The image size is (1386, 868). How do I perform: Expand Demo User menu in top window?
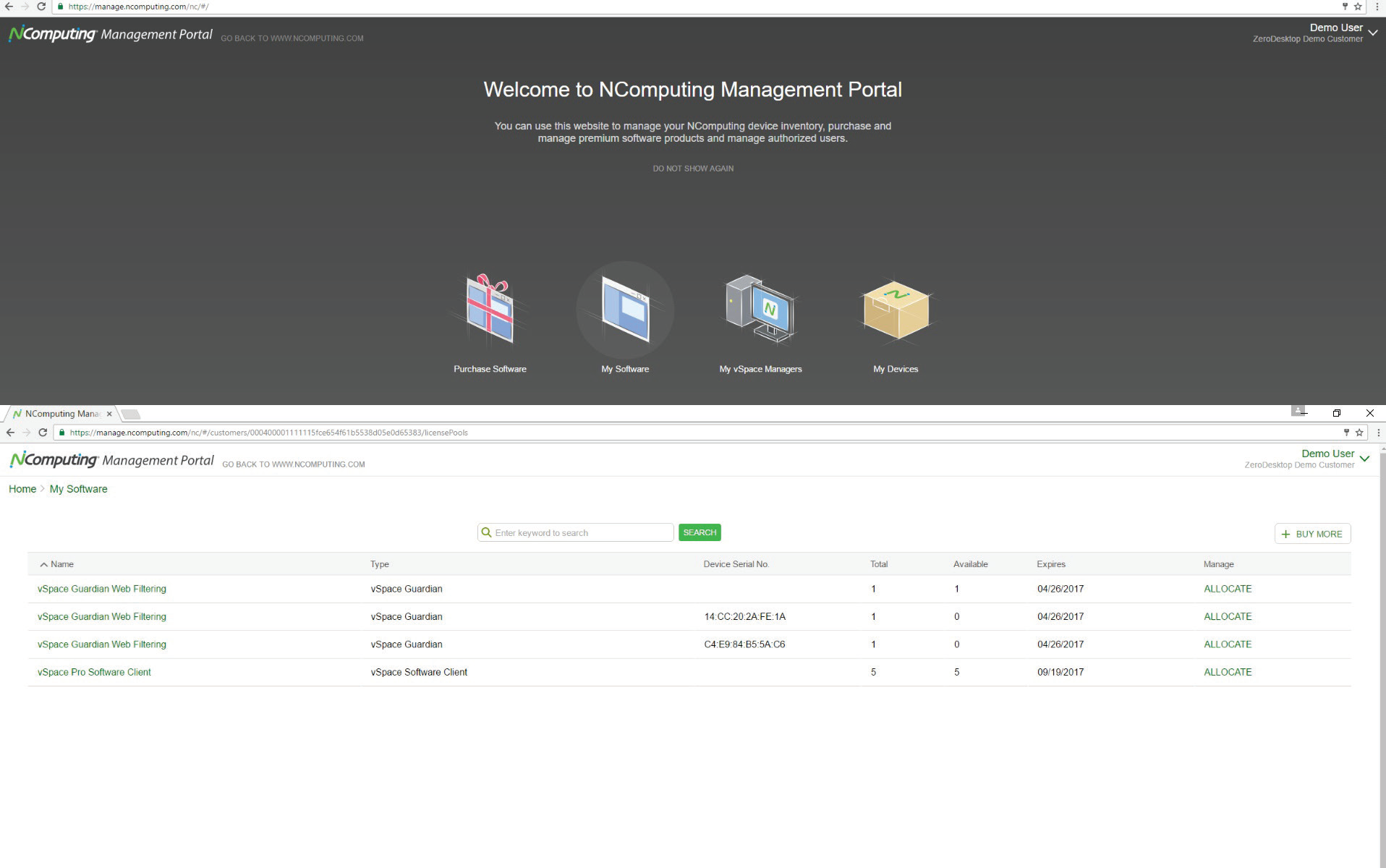click(1372, 33)
